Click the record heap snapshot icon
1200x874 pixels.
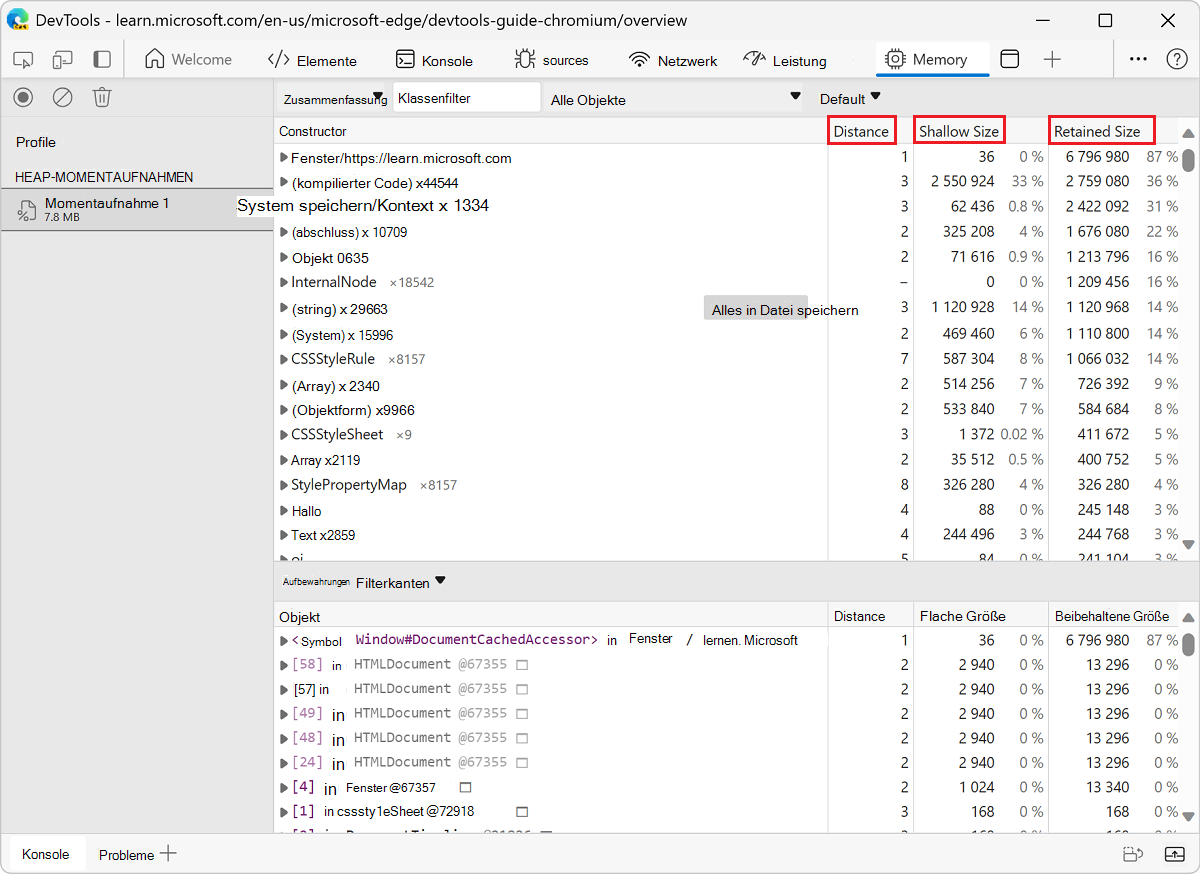[x=24, y=97]
